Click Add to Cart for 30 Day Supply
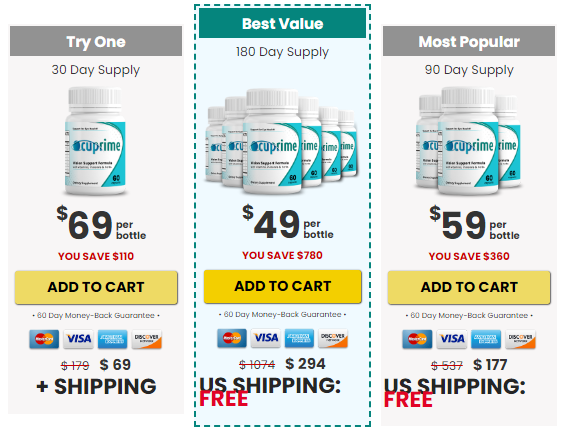This screenshot has width=566, height=437. [96, 287]
